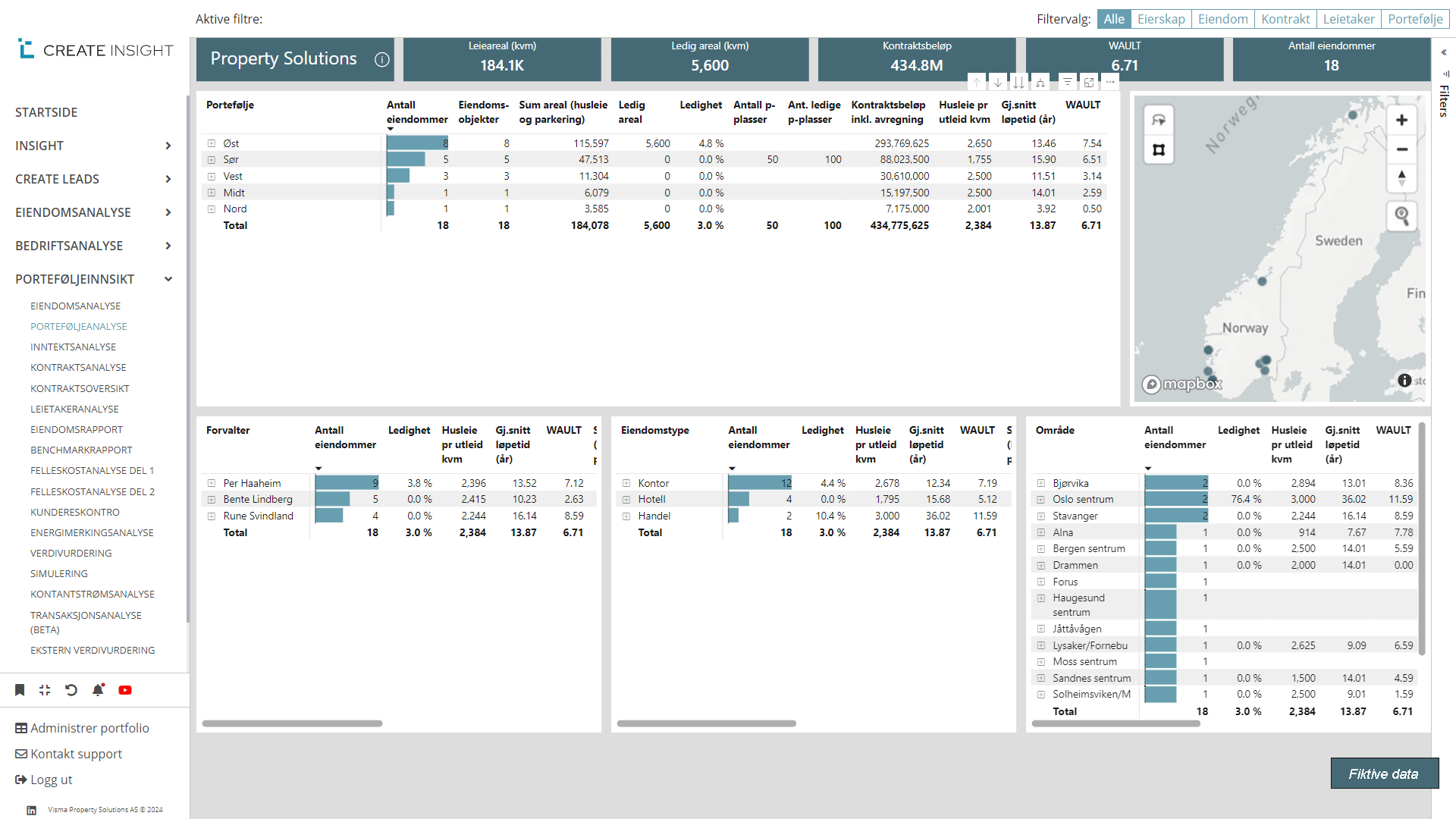
Task: Select the Eiendom filter option
Action: click(1222, 19)
